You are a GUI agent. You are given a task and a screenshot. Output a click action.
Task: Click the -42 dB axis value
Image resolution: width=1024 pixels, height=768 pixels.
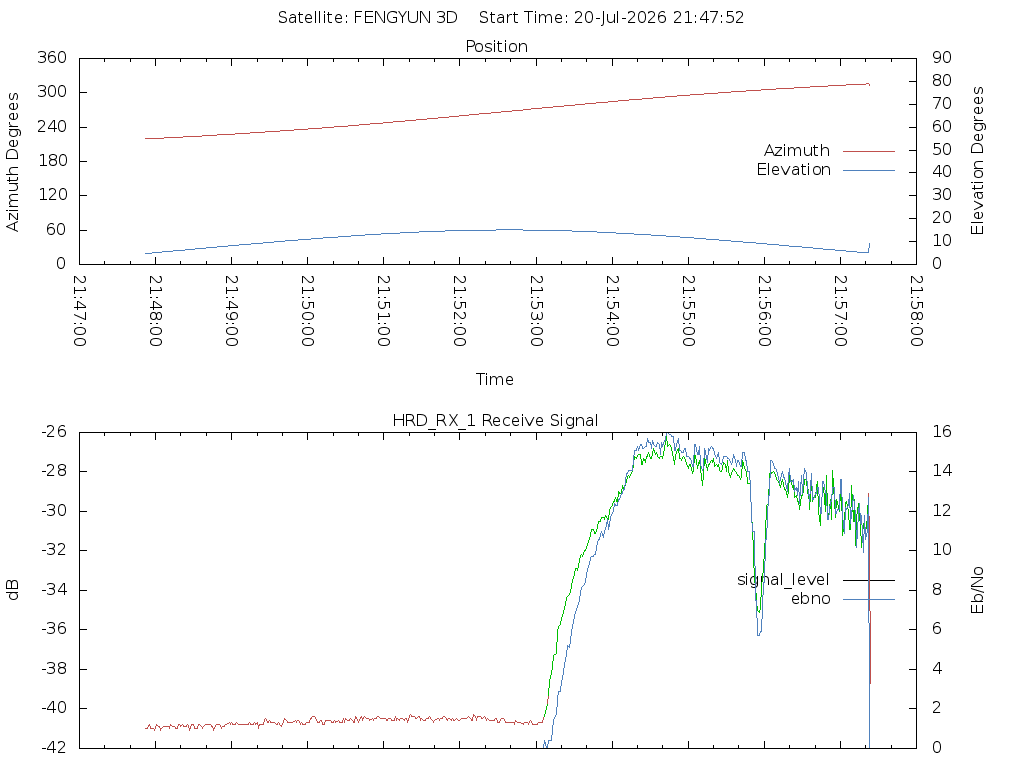[54, 747]
